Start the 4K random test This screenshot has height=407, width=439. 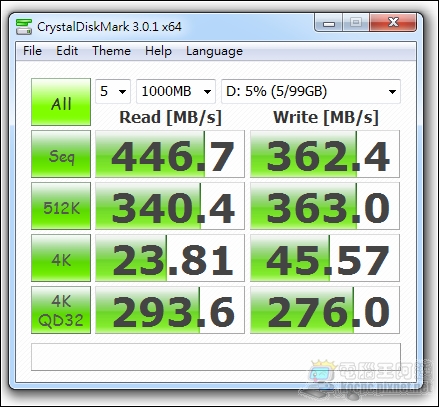coord(61,258)
